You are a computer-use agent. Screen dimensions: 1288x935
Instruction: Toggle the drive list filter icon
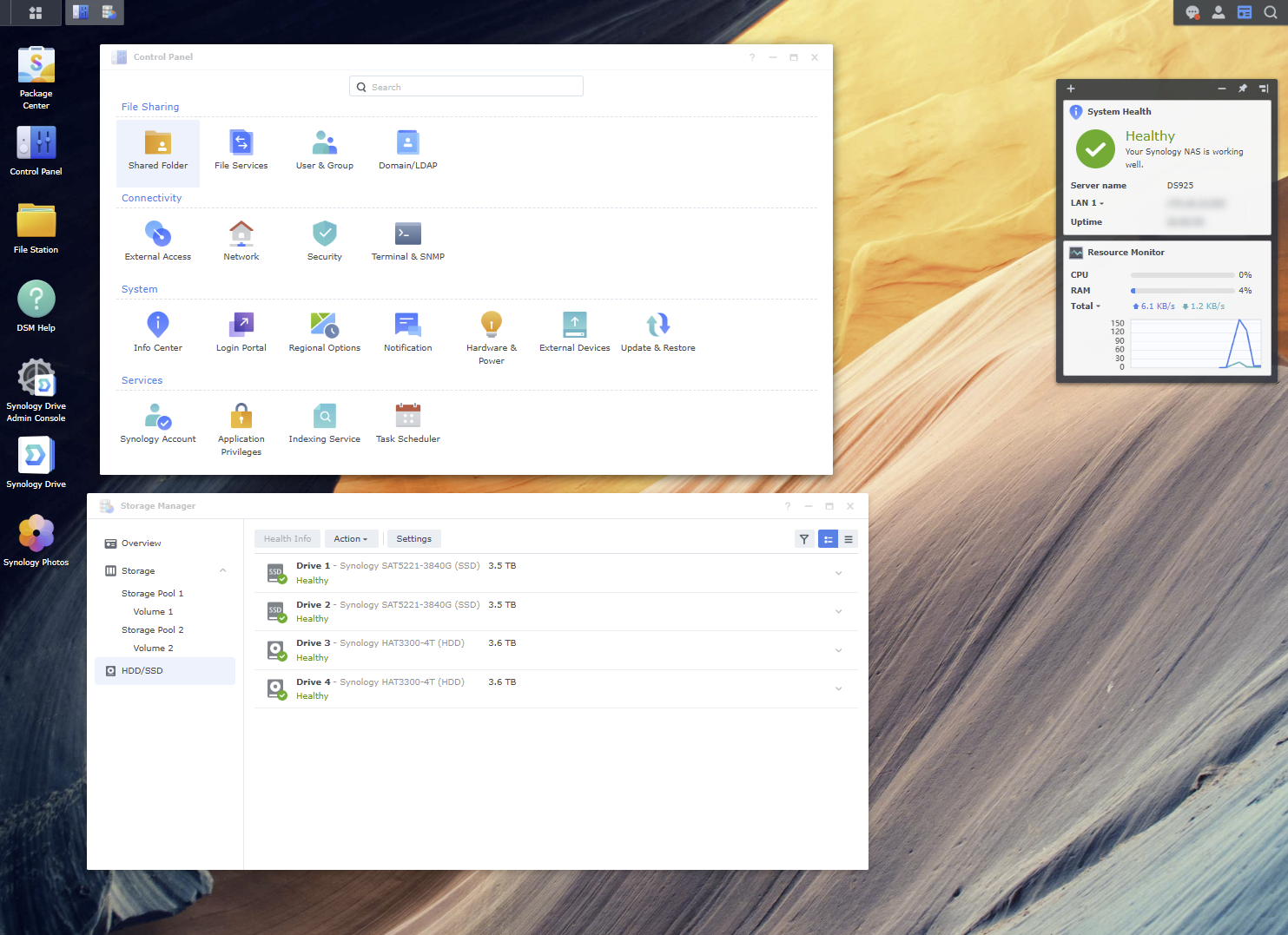[803, 538]
